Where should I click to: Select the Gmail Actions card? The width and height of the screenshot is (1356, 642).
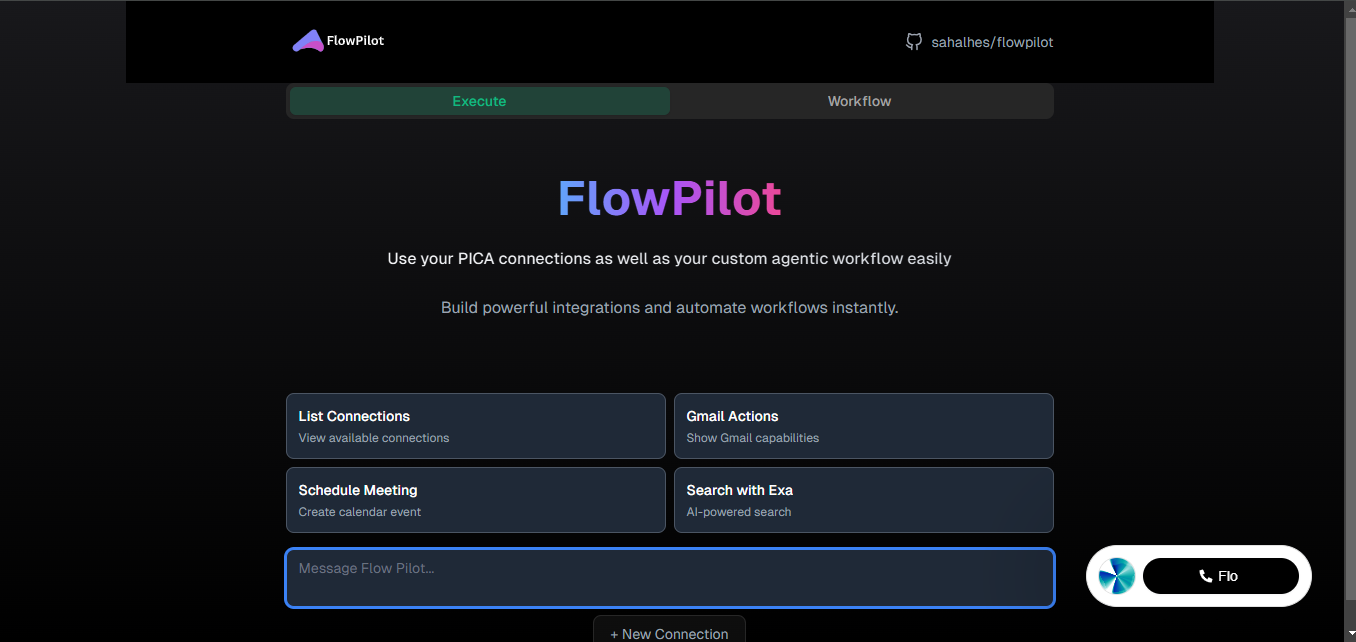(x=864, y=426)
